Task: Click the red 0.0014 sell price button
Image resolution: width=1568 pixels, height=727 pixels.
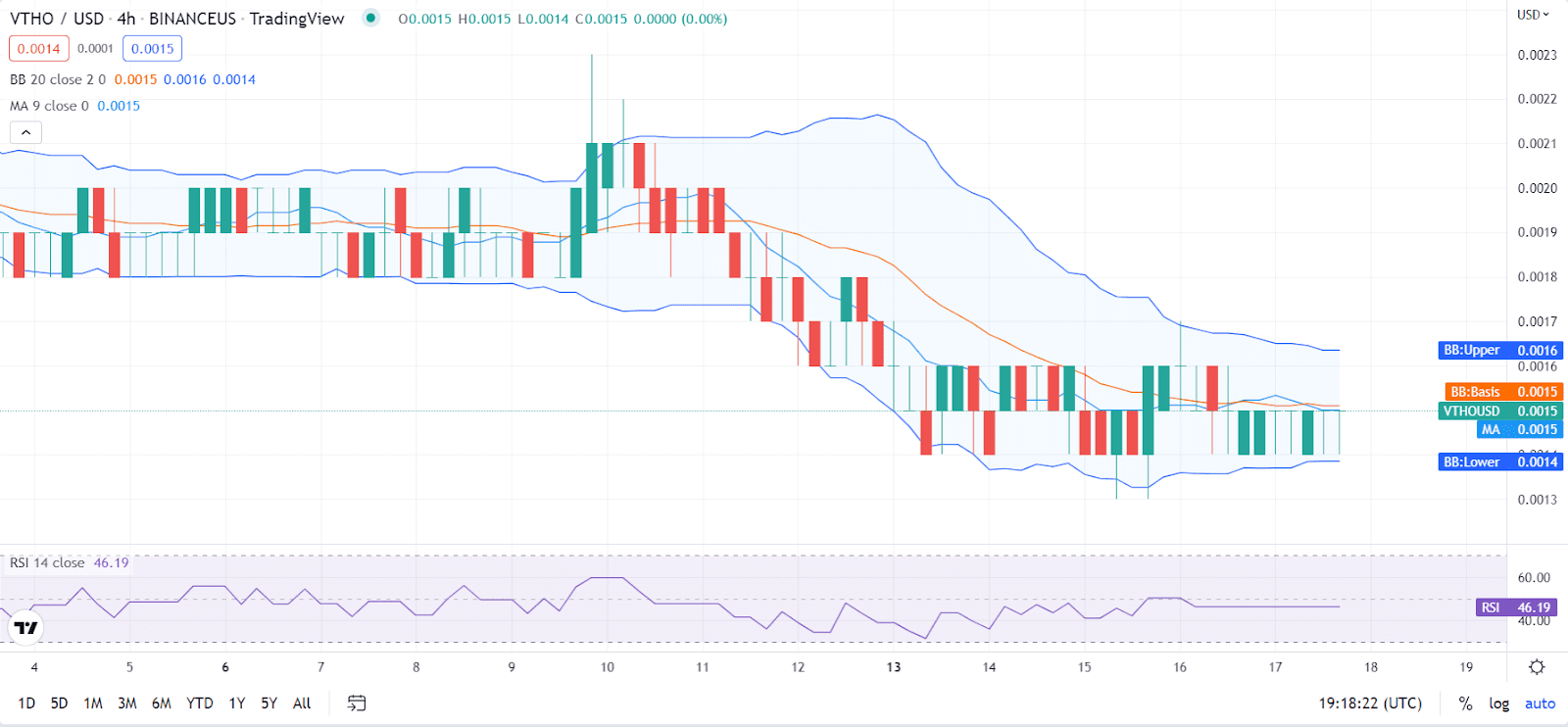Action: (x=39, y=48)
